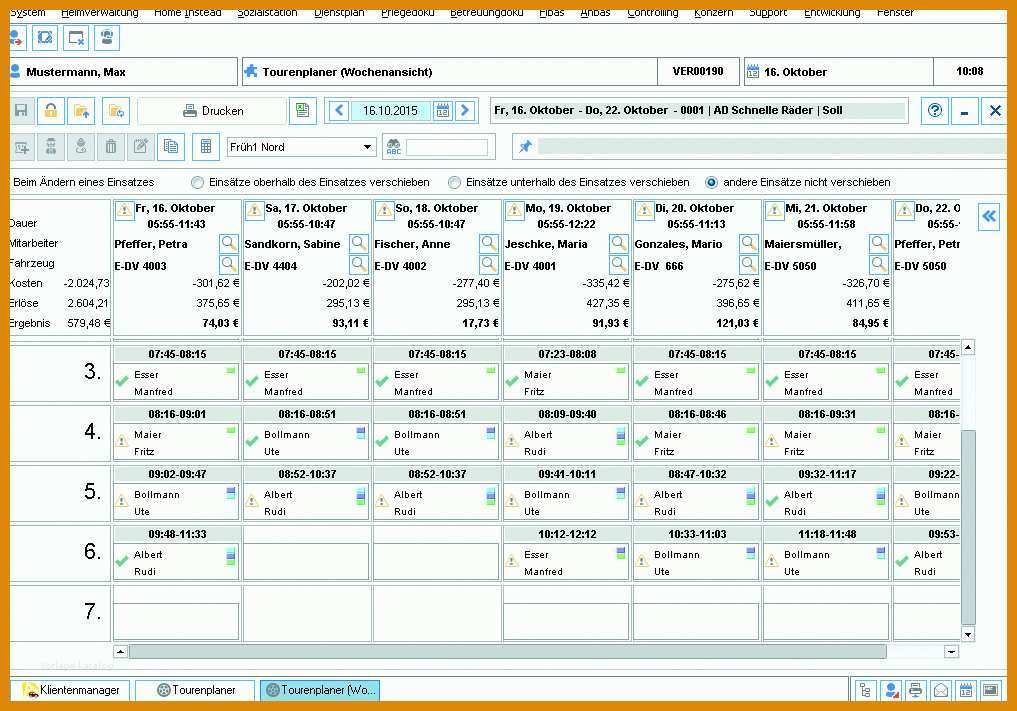Click the binoculars ABC search icon

pyautogui.click(x=394, y=147)
